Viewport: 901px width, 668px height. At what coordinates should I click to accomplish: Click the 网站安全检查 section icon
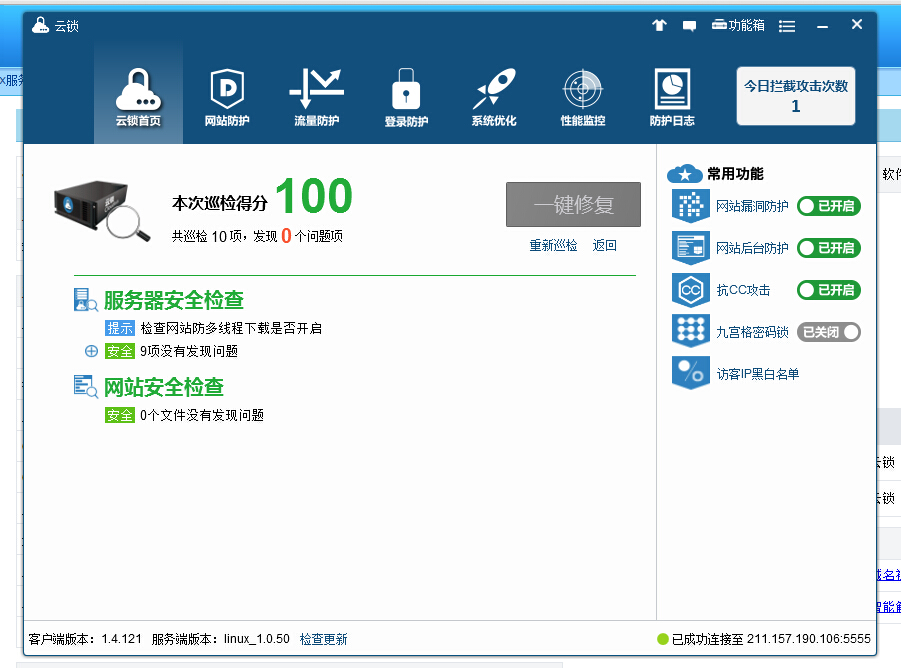point(86,387)
